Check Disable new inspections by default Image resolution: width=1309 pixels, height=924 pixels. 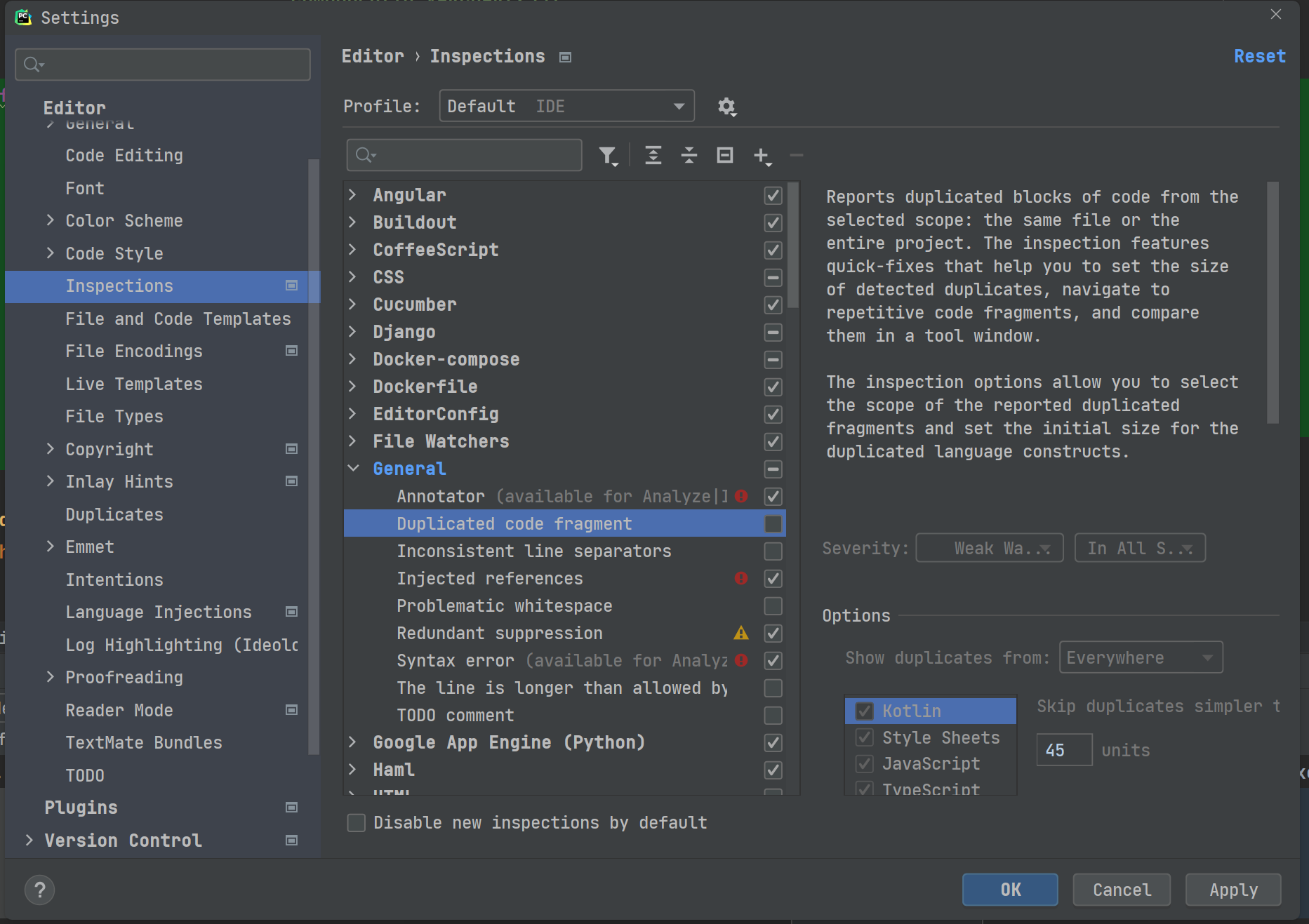[356, 822]
